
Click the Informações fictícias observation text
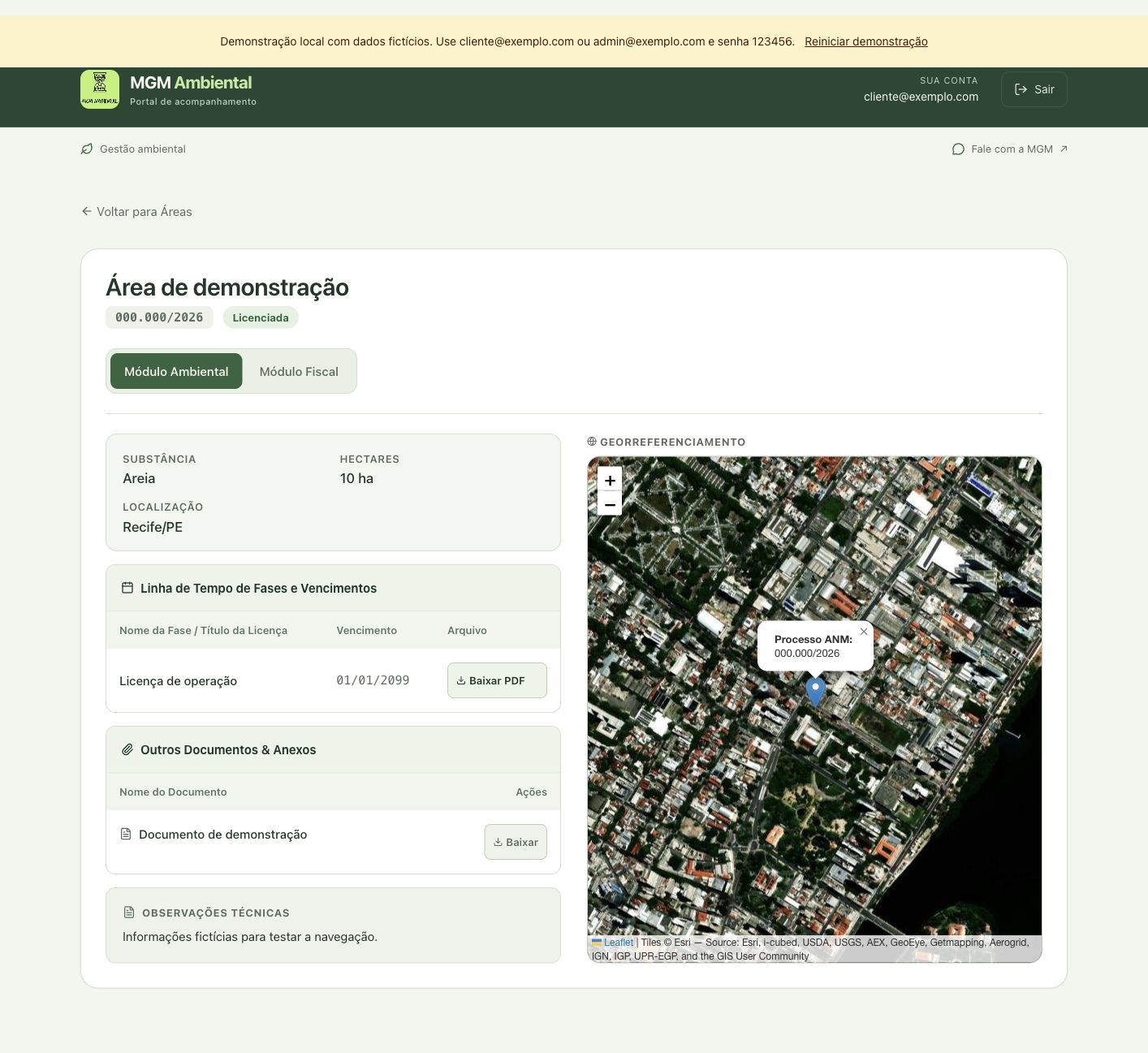click(x=250, y=937)
